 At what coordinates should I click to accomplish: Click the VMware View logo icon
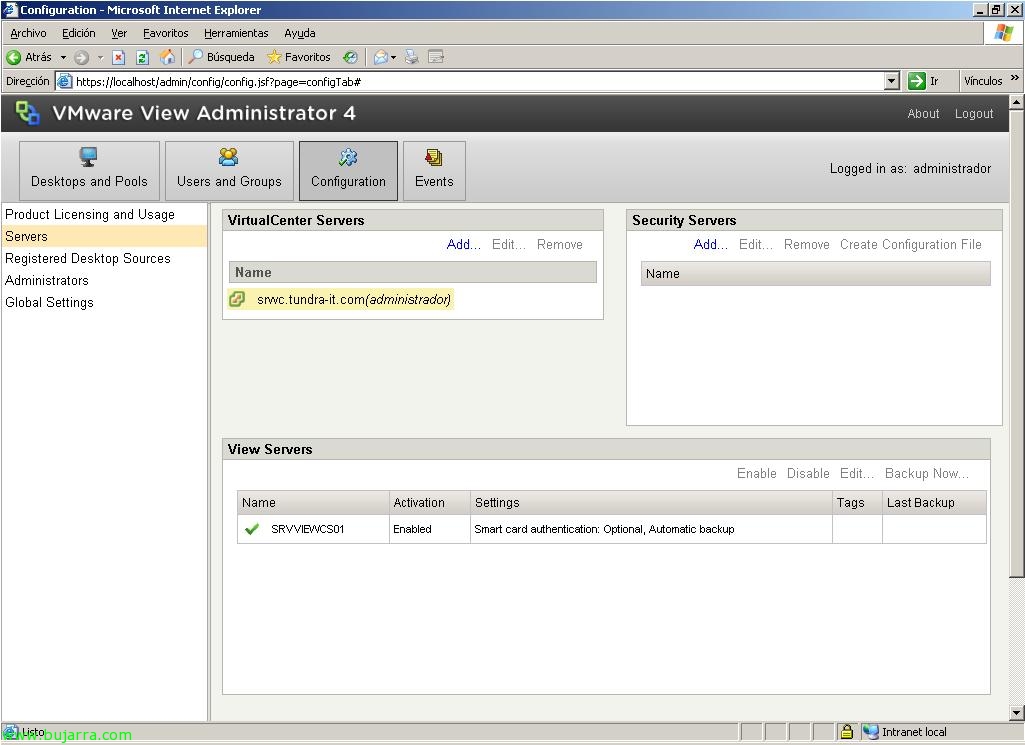[27, 112]
